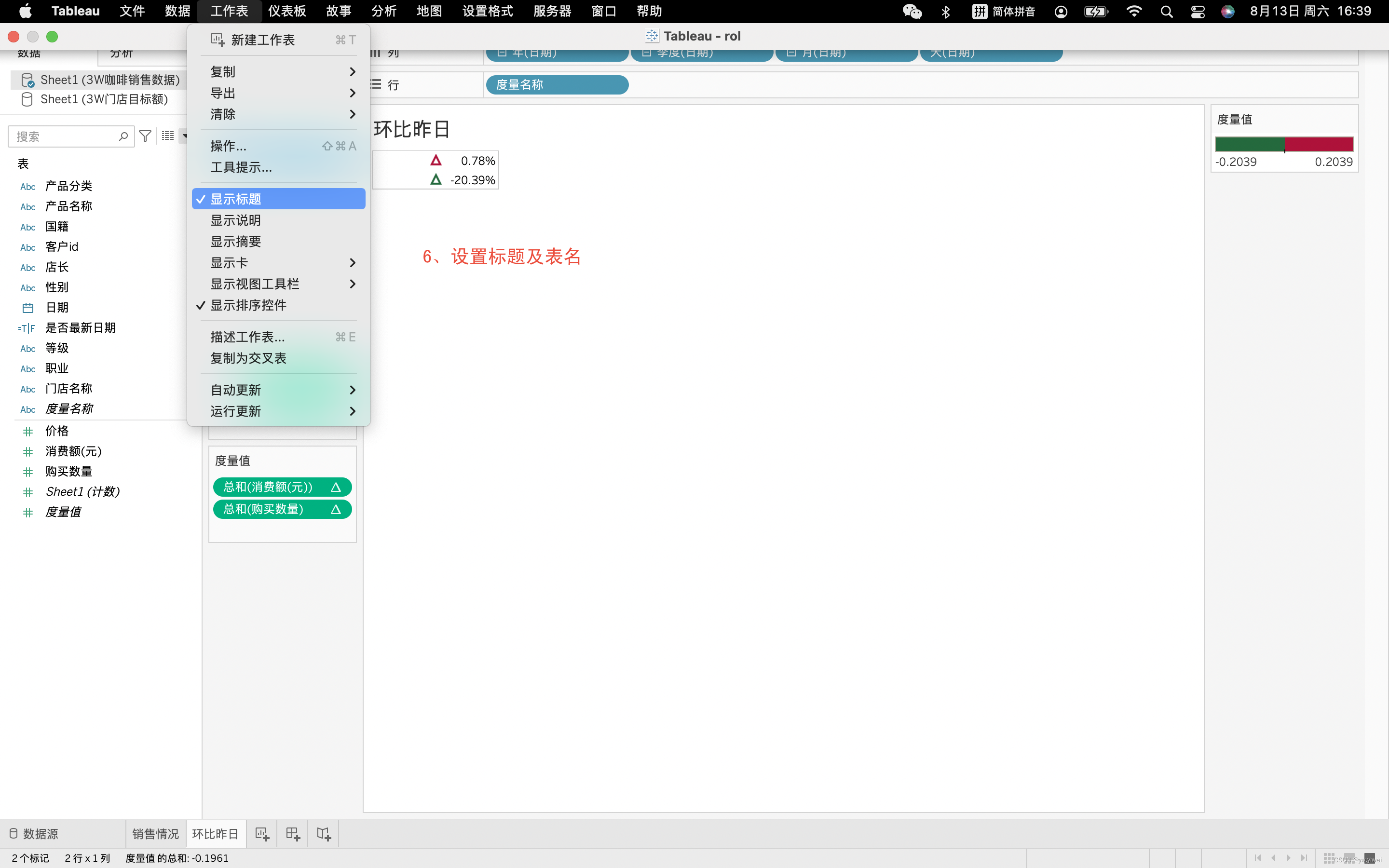Click the red triangle mark next to 0.78%
Viewport: 1389px width, 868px height.
pyautogui.click(x=436, y=160)
